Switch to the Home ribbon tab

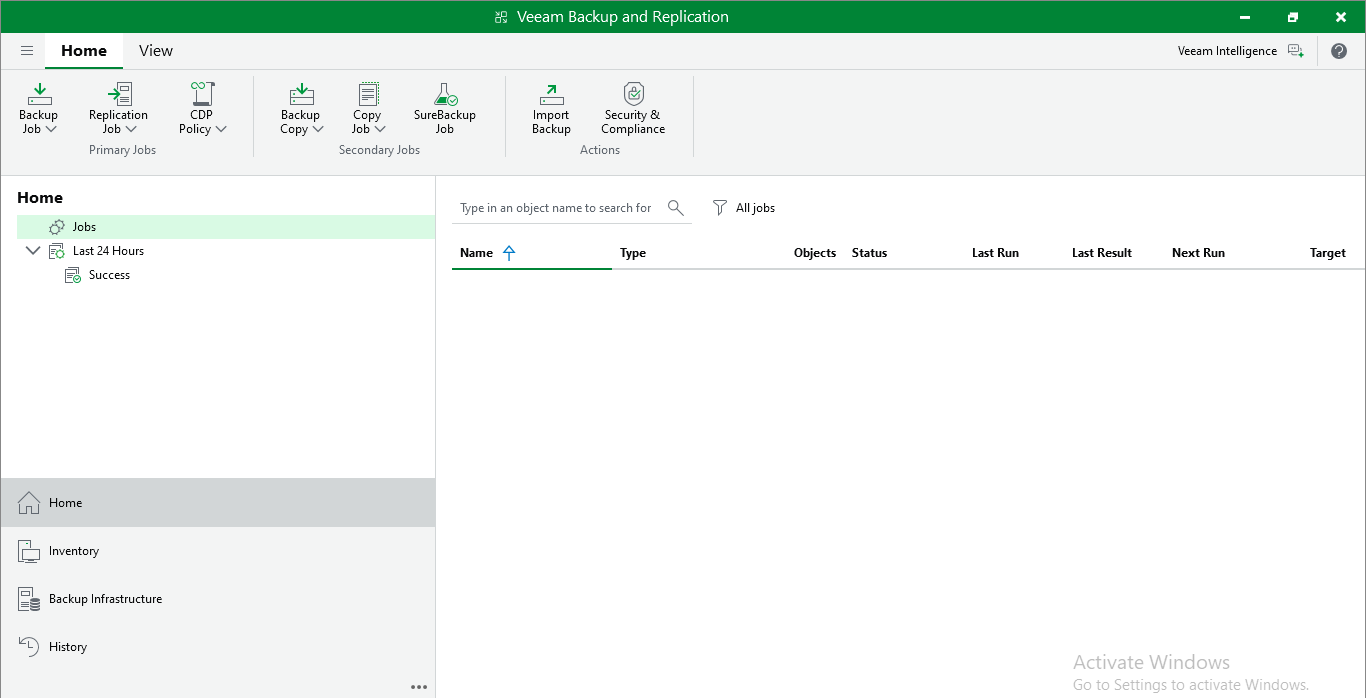(84, 51)
